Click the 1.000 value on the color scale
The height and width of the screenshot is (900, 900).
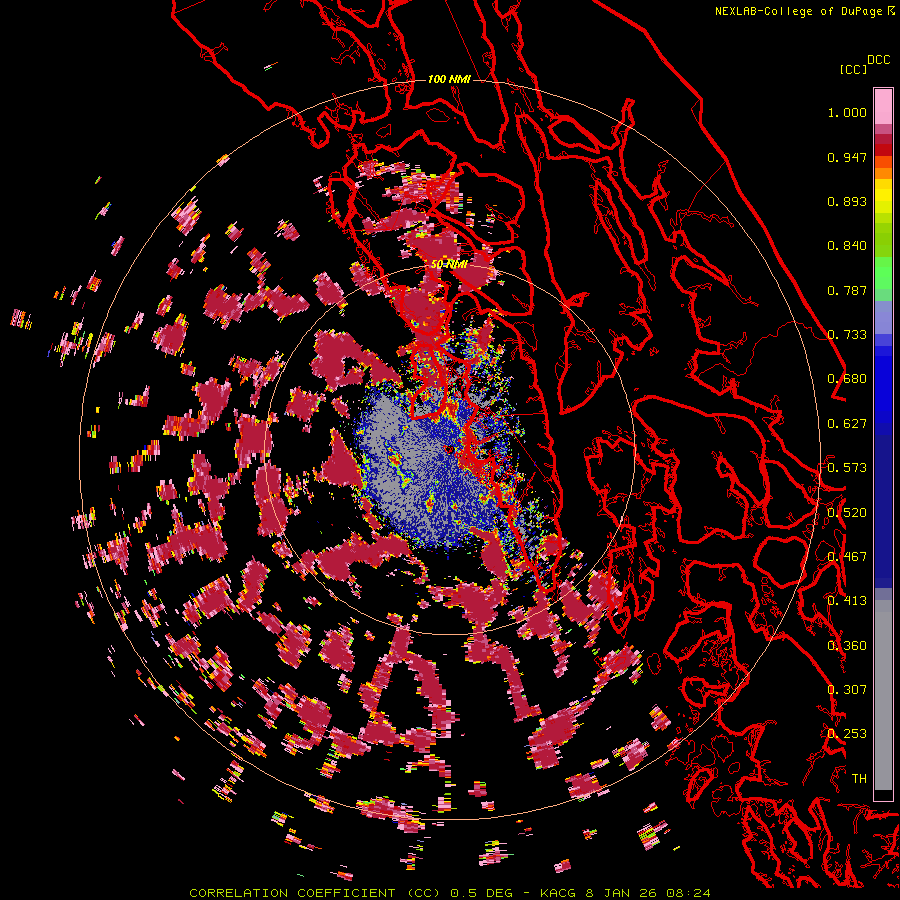[847, 112]
